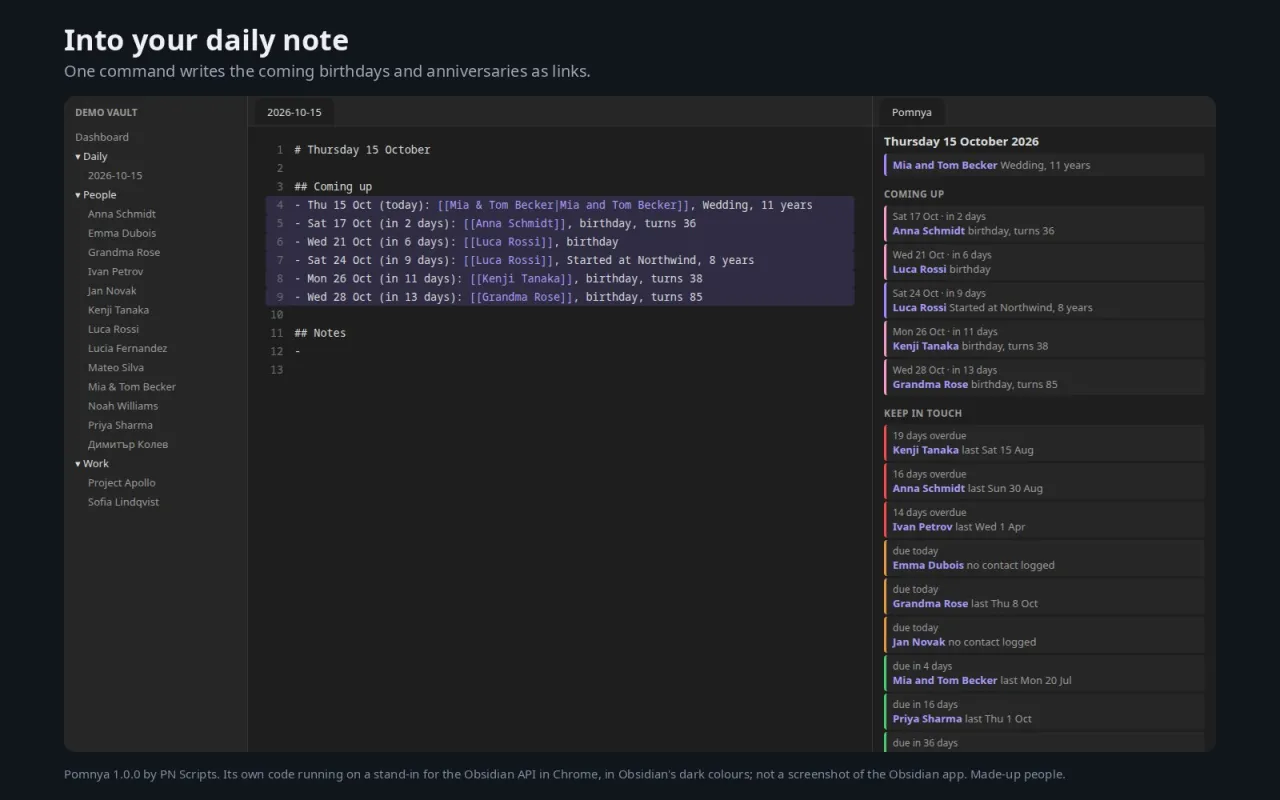Open the Lucia Fernandez note
1280x800 pixels.
pyautogui.click(x=127, y=348)
